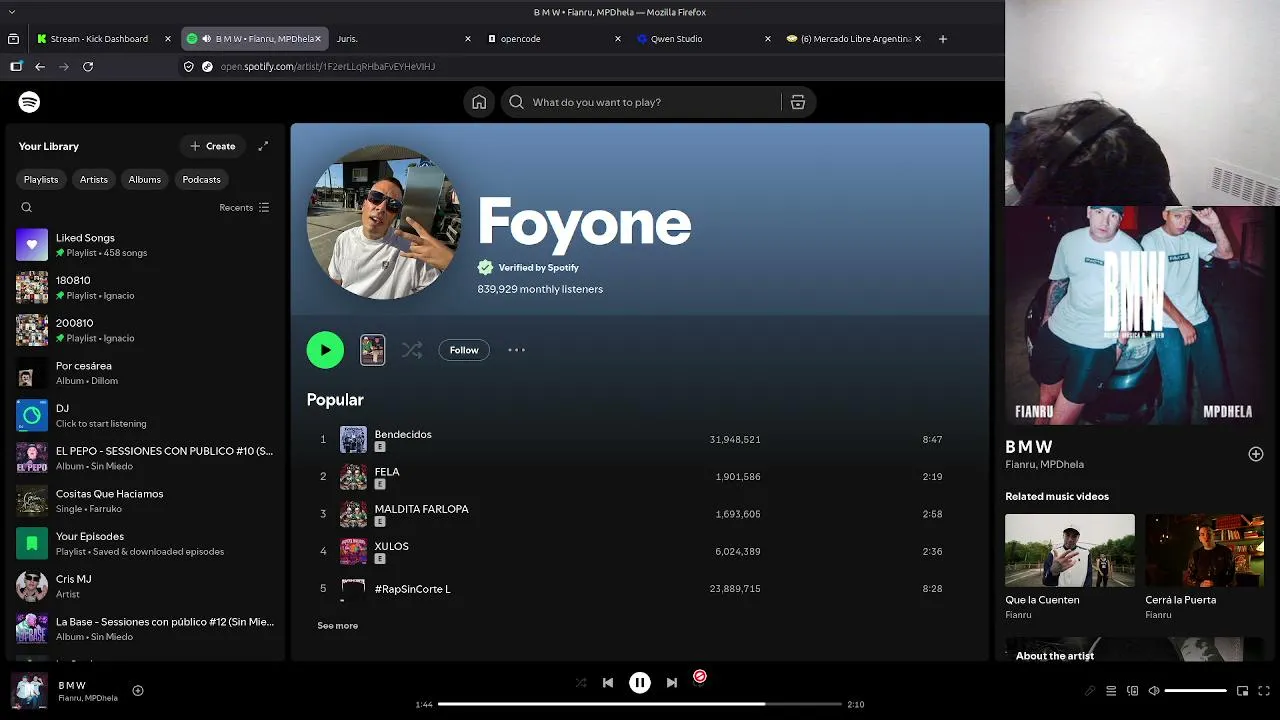This screenshot has height=720, width=1280.
Task: Mute the volume speaker icon
Action: [x=1154, y=691]
